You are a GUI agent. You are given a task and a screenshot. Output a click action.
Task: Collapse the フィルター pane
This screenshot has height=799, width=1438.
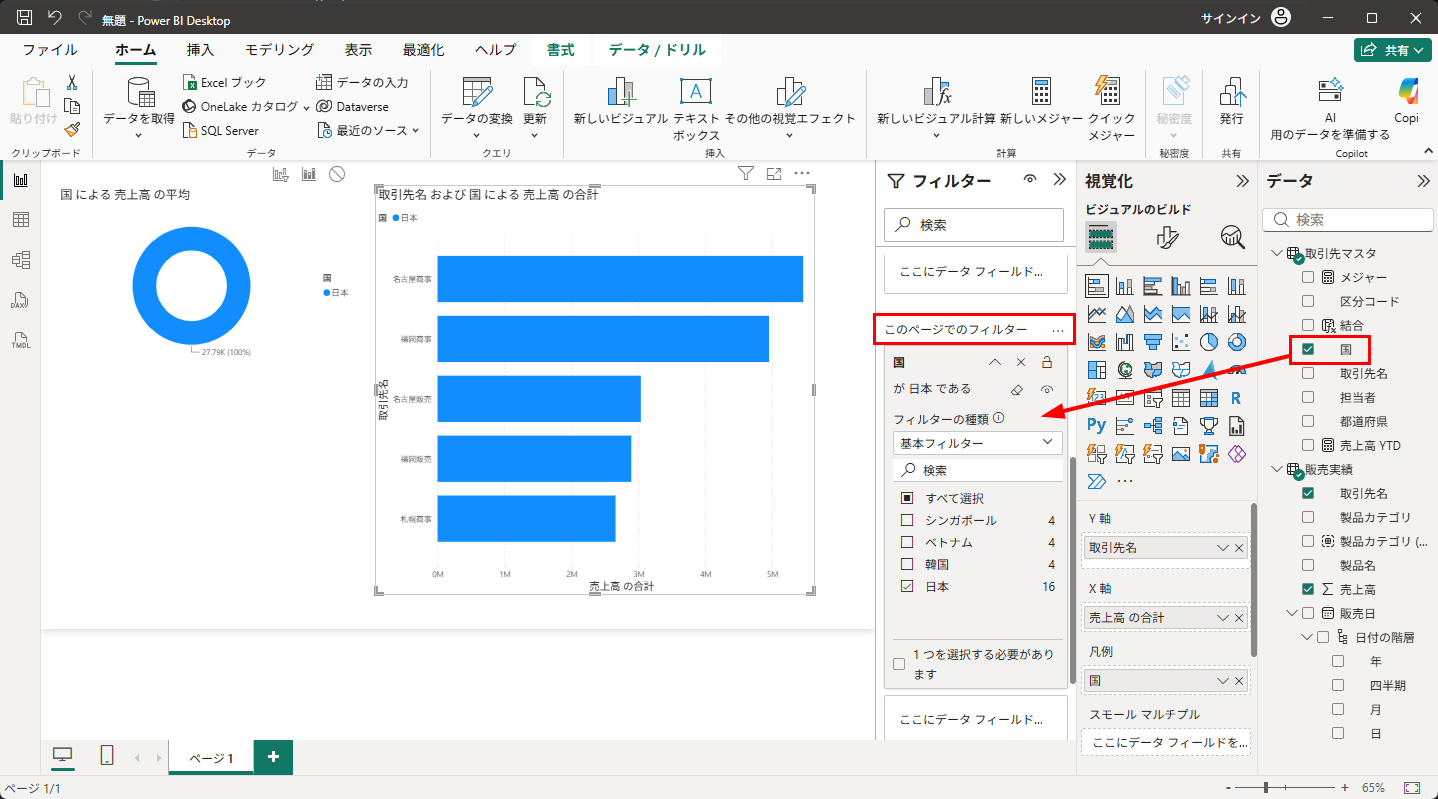1059,180
